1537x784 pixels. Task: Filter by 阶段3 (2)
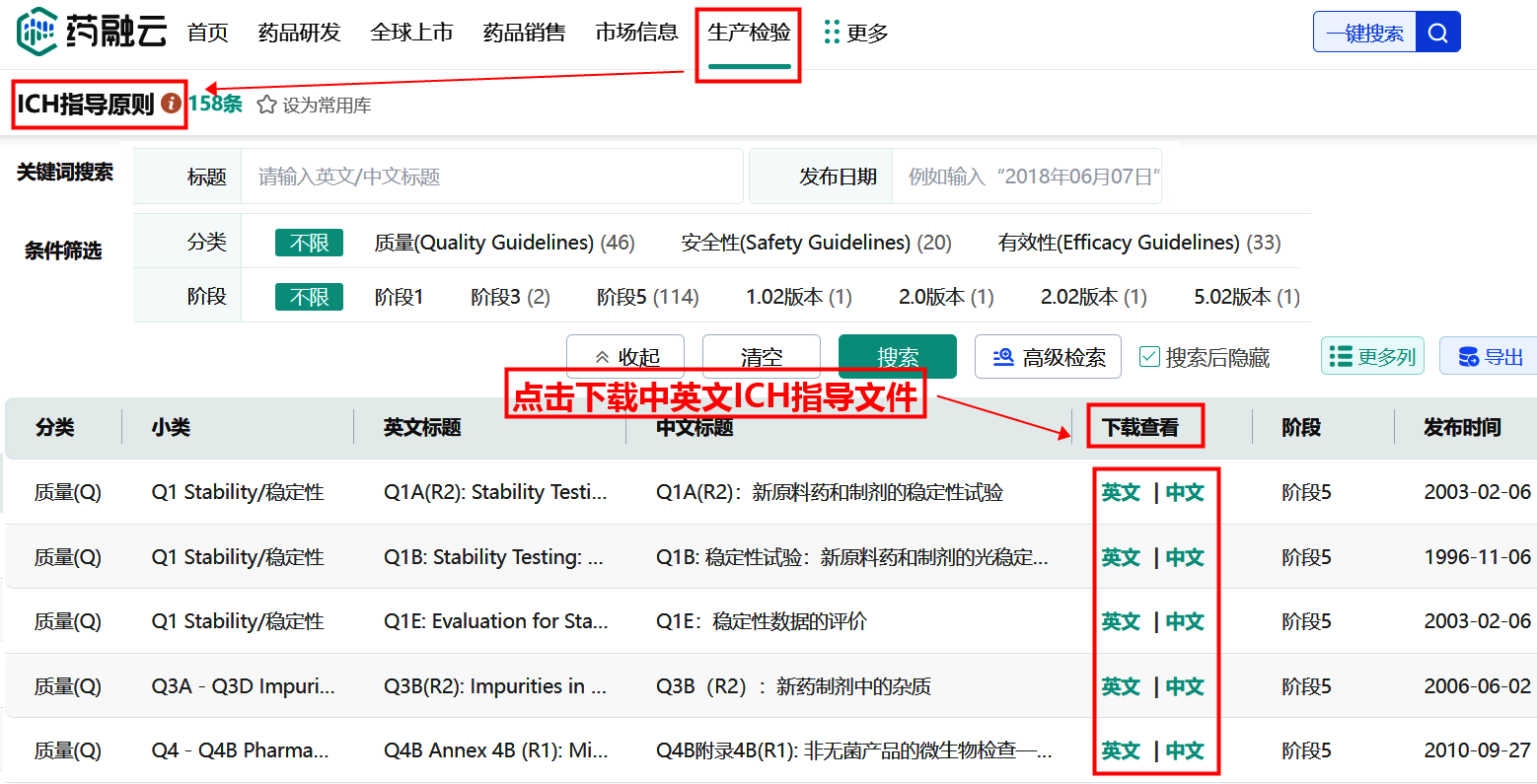(510, 297)
